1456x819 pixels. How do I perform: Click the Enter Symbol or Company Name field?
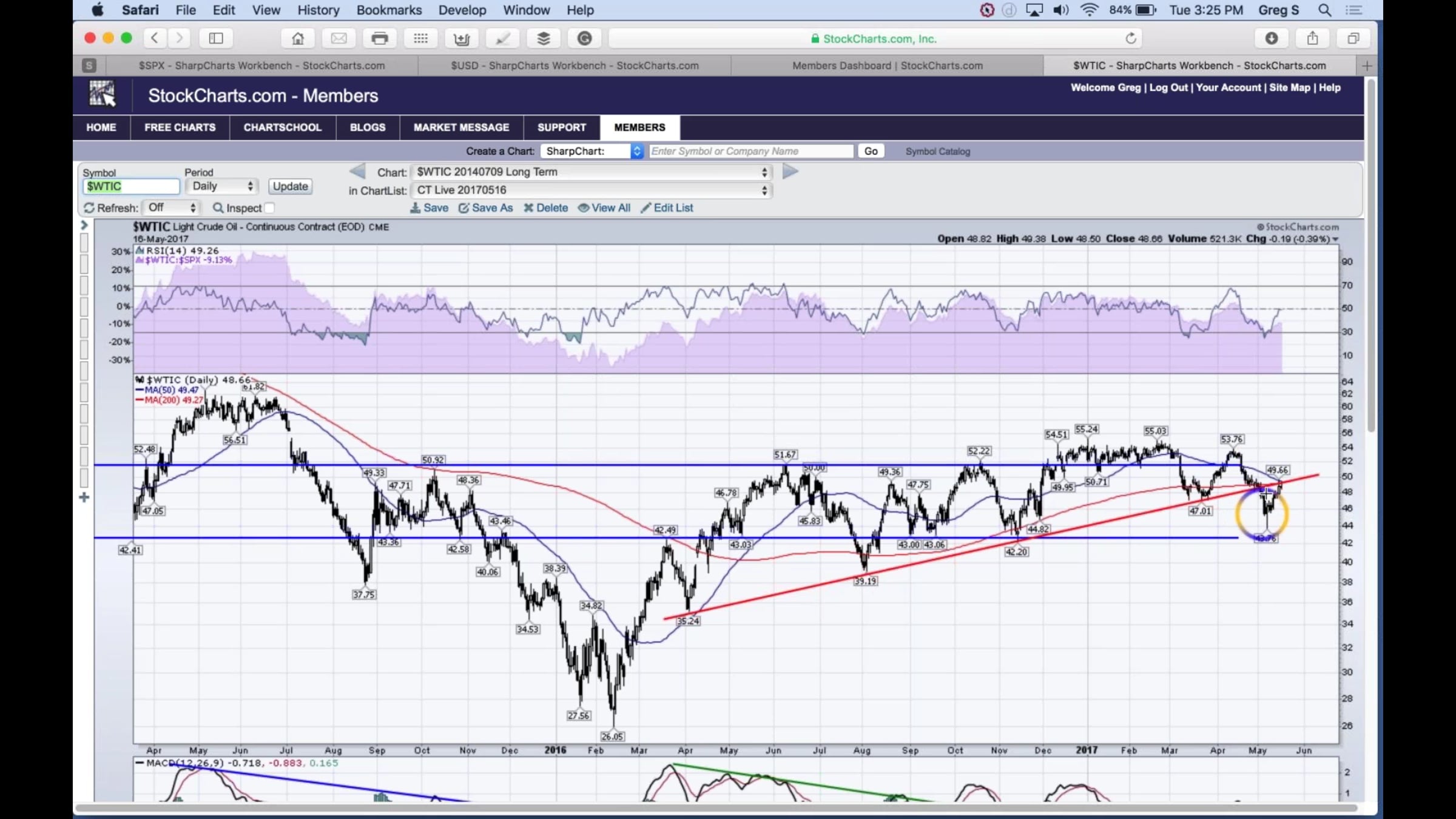pos(751,151)
